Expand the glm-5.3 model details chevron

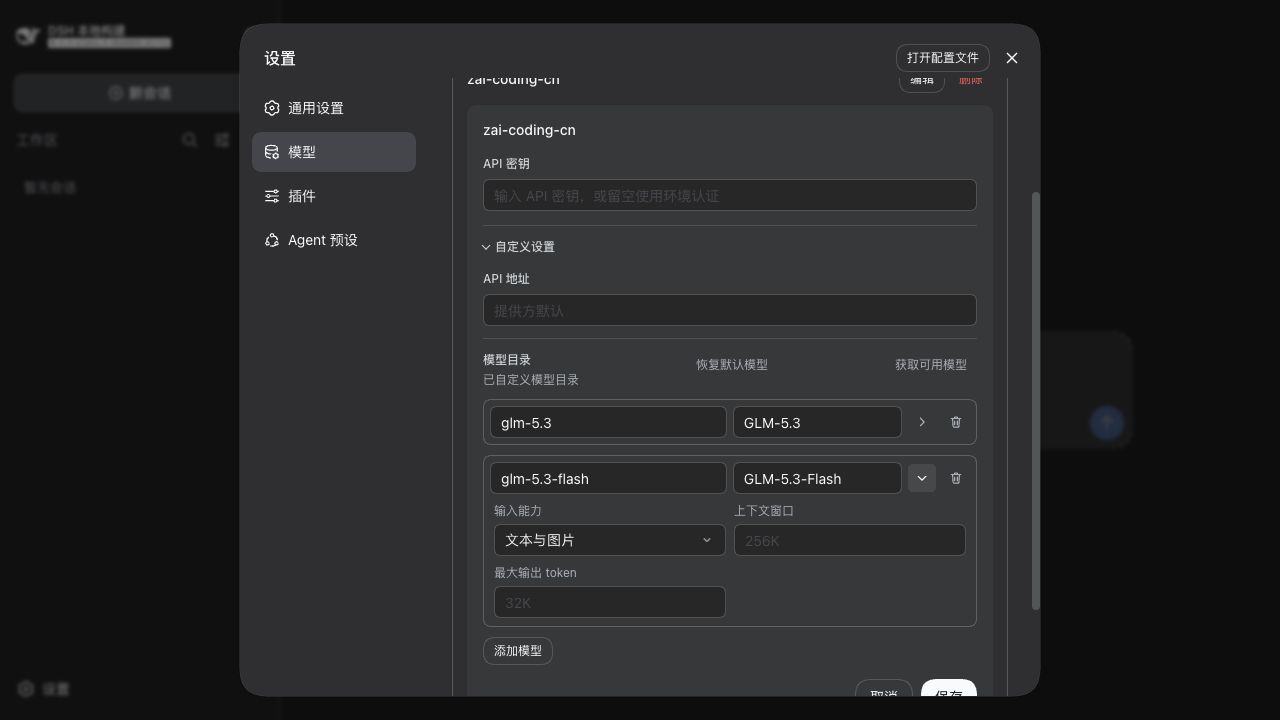922,422
